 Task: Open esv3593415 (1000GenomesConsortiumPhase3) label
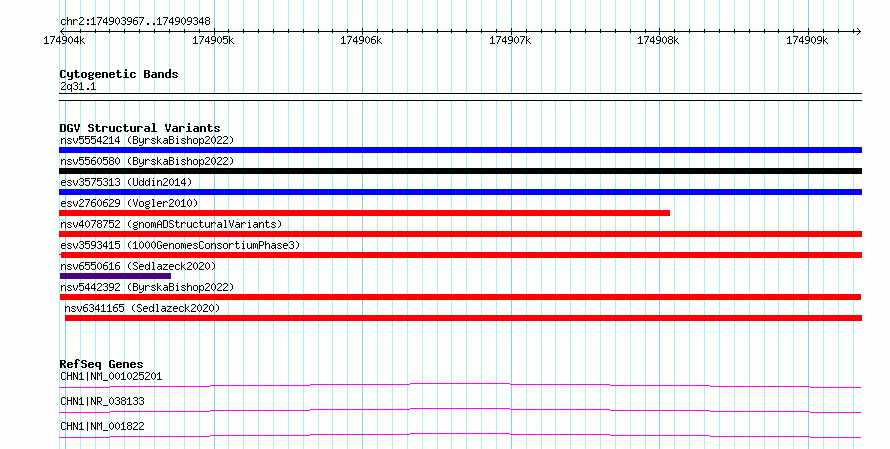tap(180, 245)
